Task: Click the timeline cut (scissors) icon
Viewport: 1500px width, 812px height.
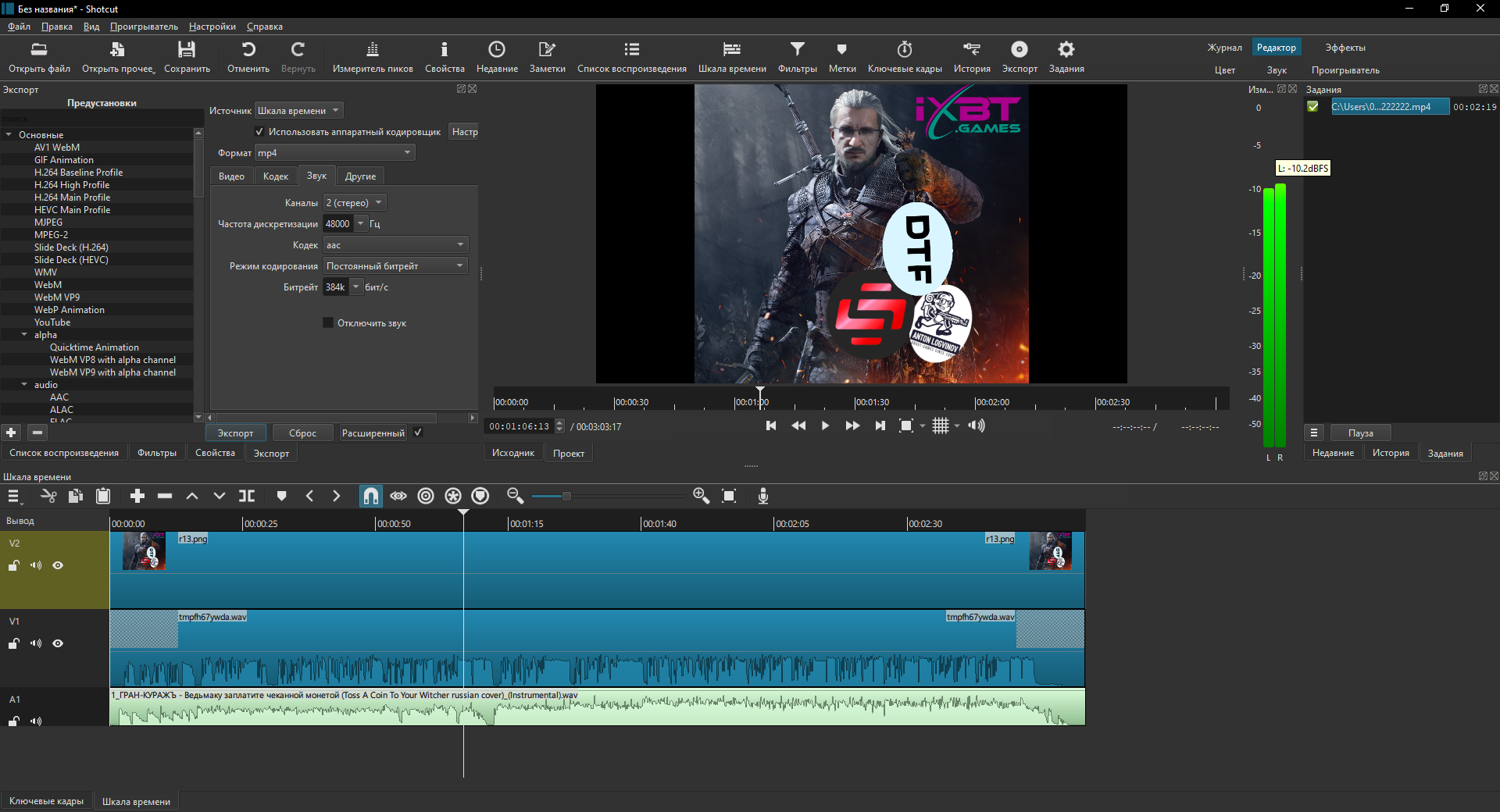Action: [48, 496]
